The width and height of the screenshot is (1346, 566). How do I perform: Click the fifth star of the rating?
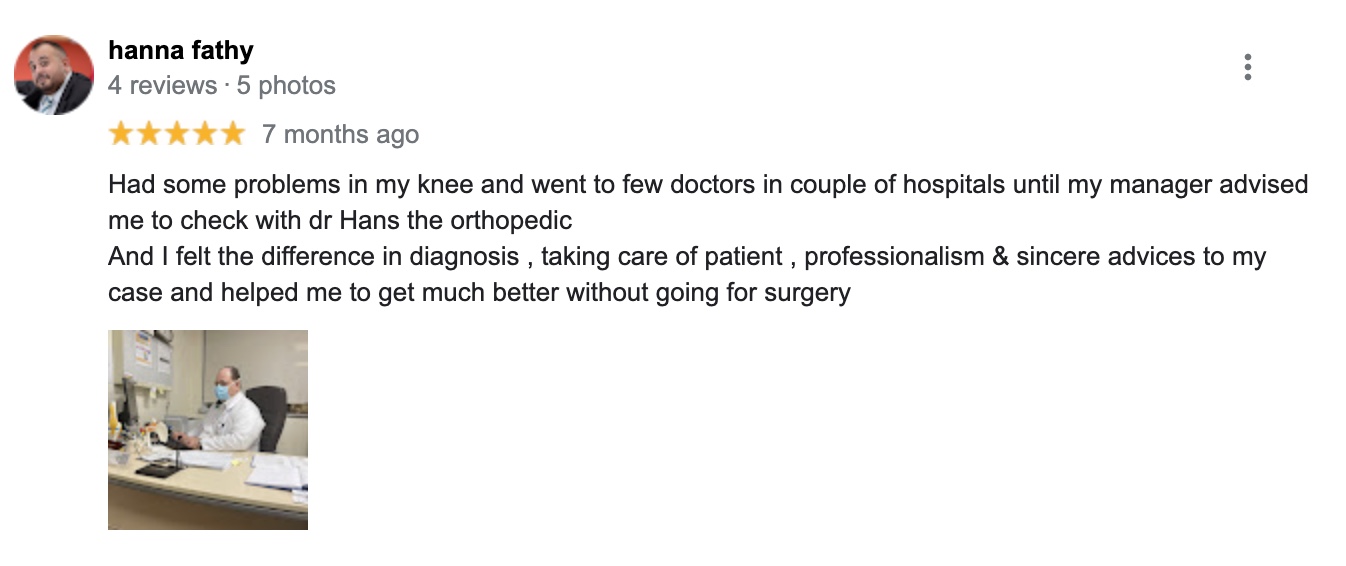click(x=232, y=134)
